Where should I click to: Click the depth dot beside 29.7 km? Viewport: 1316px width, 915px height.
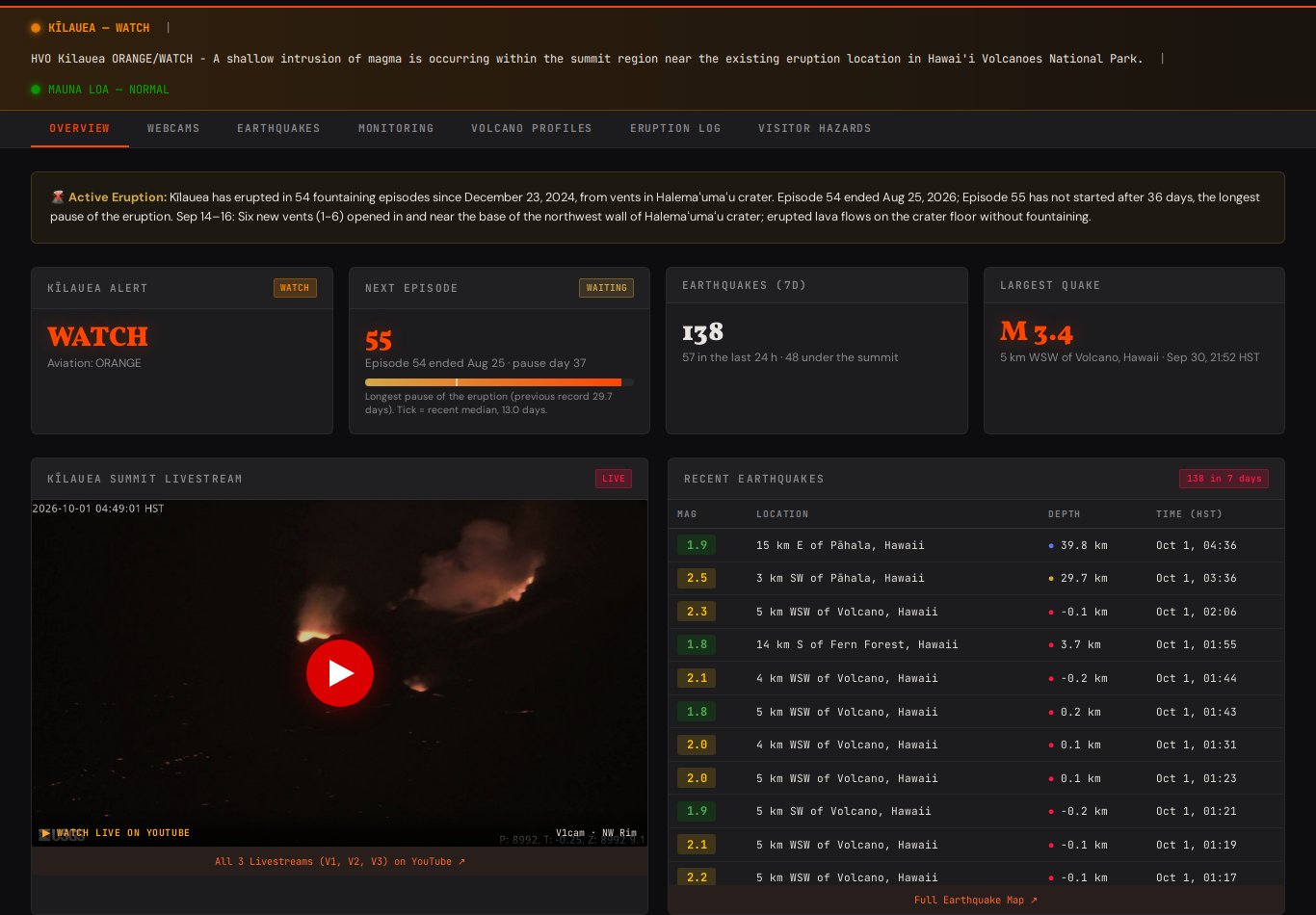coord(1051,579)
